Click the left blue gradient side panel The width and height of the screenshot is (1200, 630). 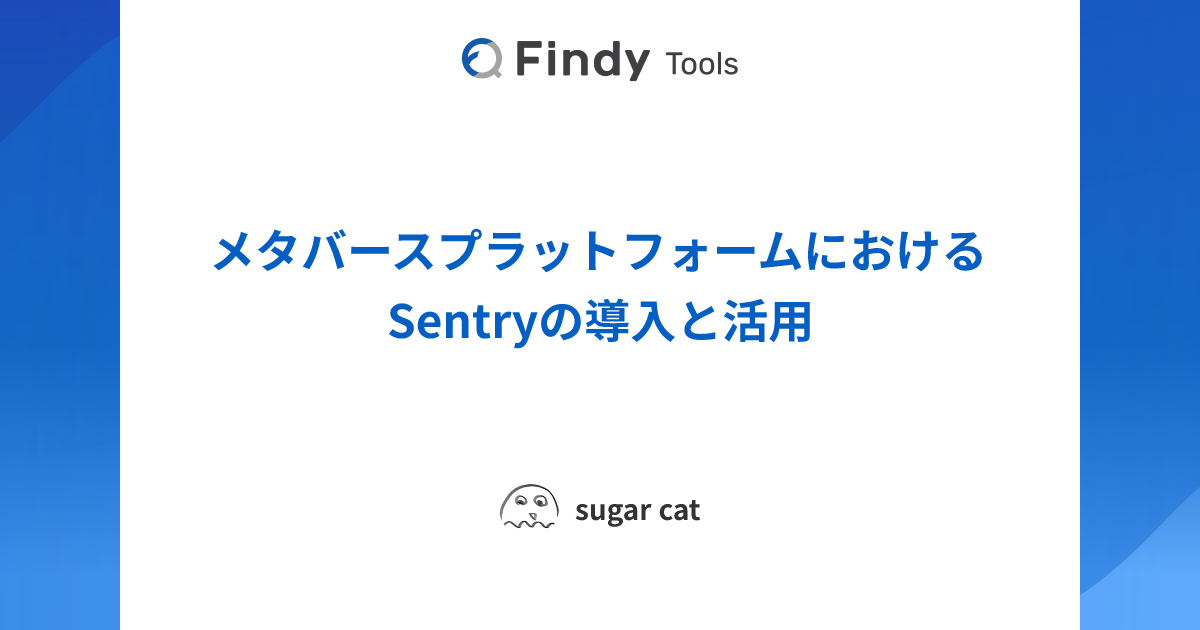point(59,350)
